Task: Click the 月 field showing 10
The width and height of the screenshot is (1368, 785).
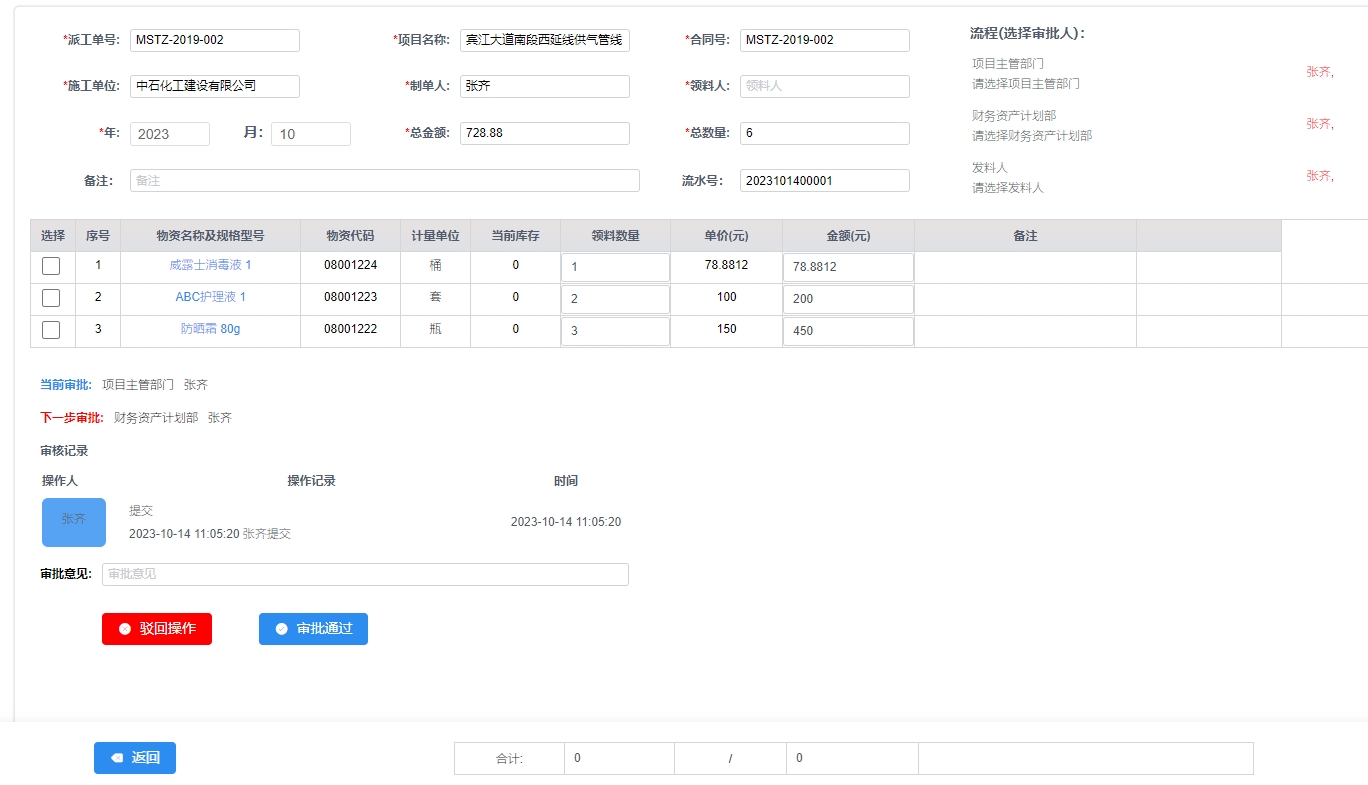Action: click(x=310, y=134)
